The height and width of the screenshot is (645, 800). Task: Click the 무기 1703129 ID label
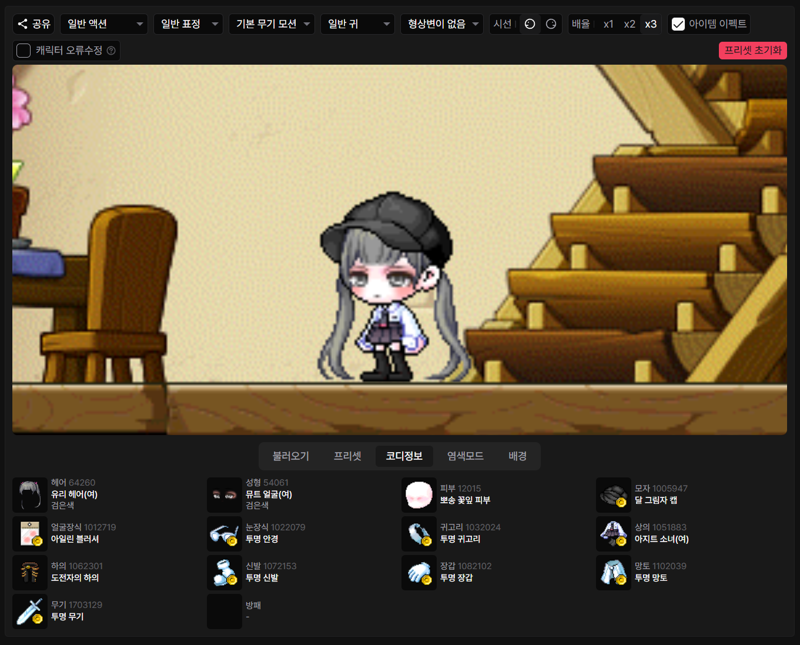[77, 605]
